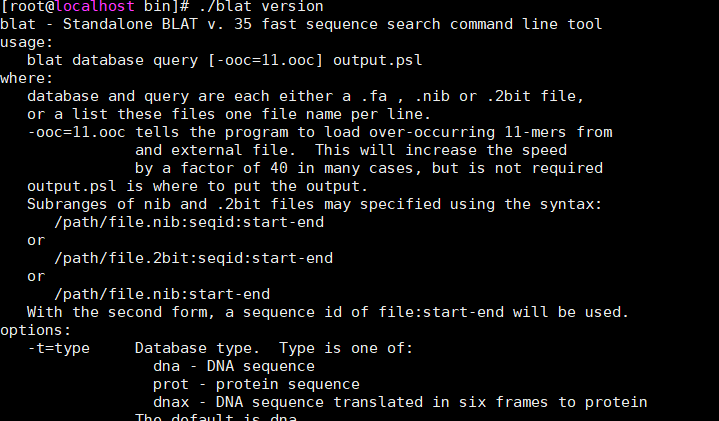This screenshot has width=719, height=421.
Task: Click the 'where:' heading line
Action: (x=27, y=78)
